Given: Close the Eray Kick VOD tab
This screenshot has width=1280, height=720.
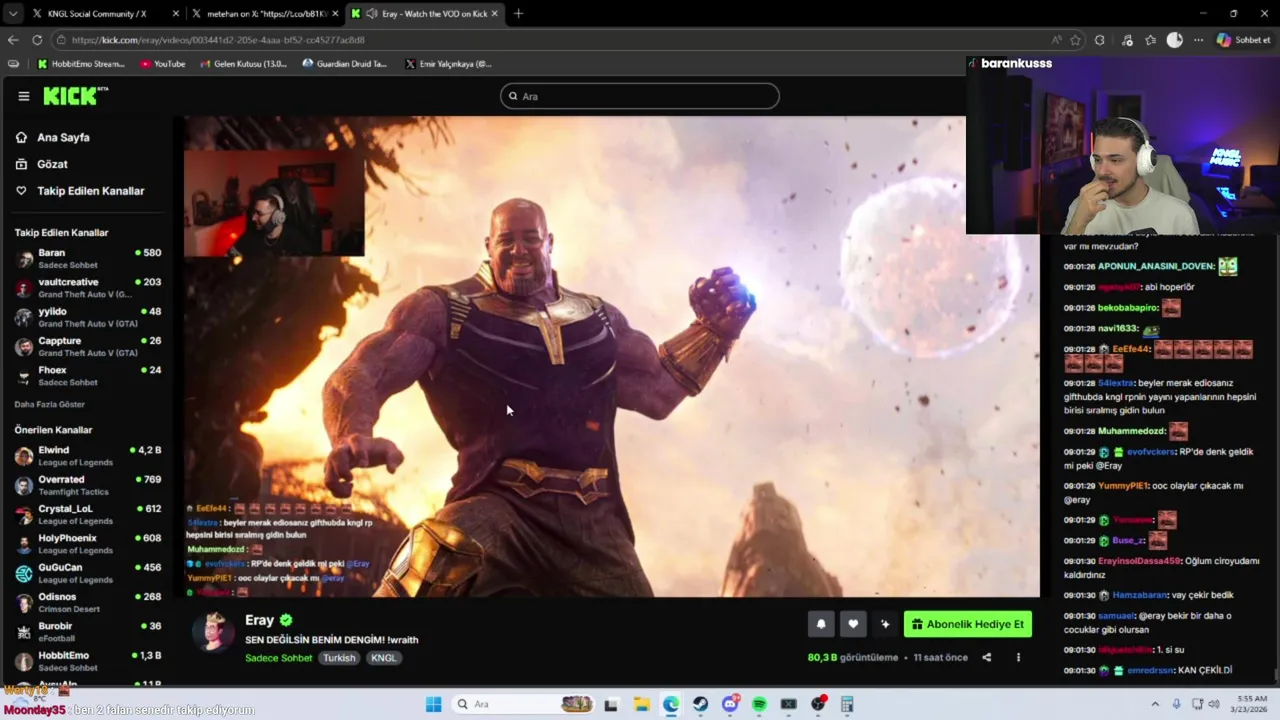Looking at the screenshot, I should pos(494,13).
